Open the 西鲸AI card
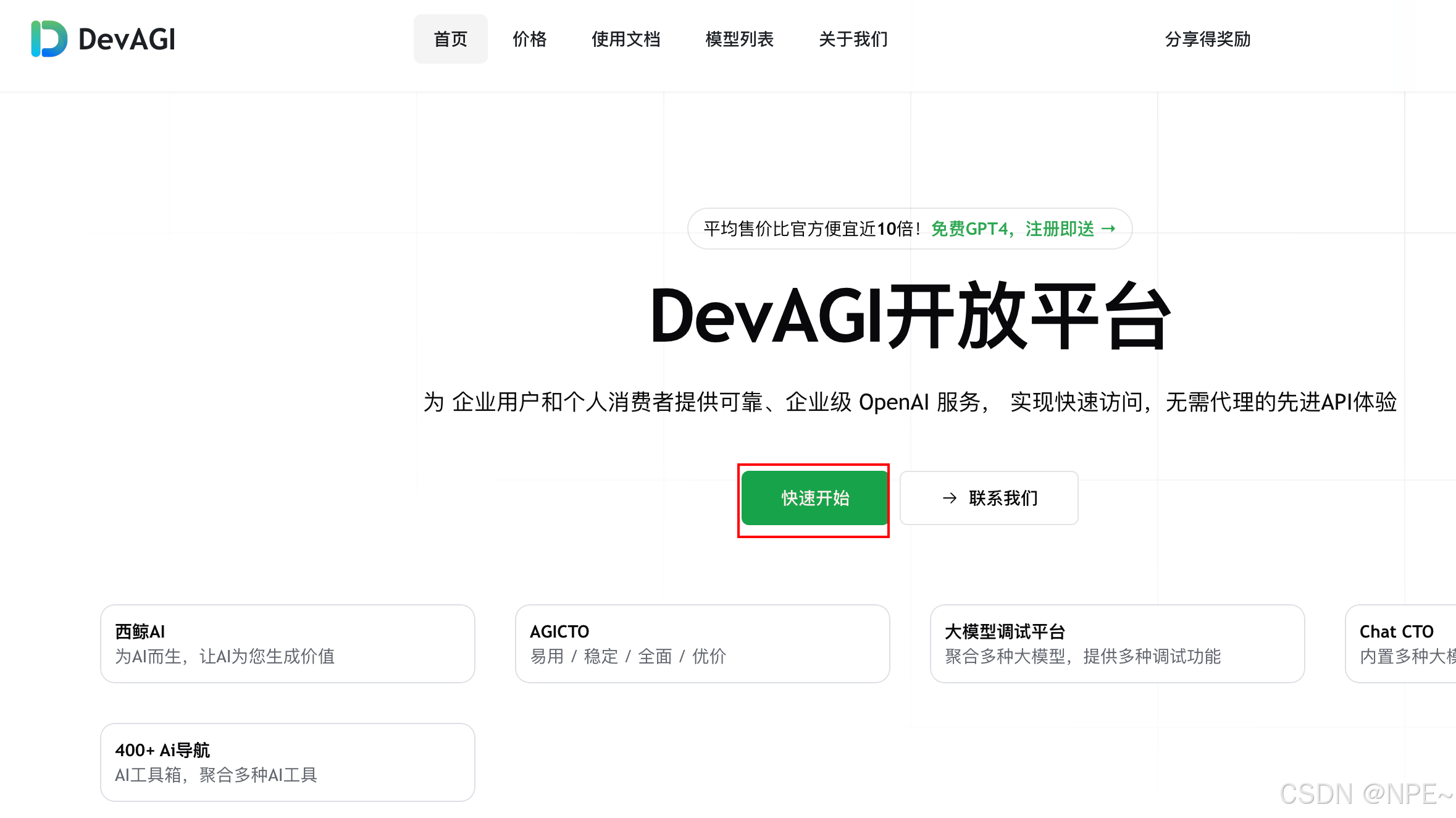The image size is (1456, 818). point(287,643)
